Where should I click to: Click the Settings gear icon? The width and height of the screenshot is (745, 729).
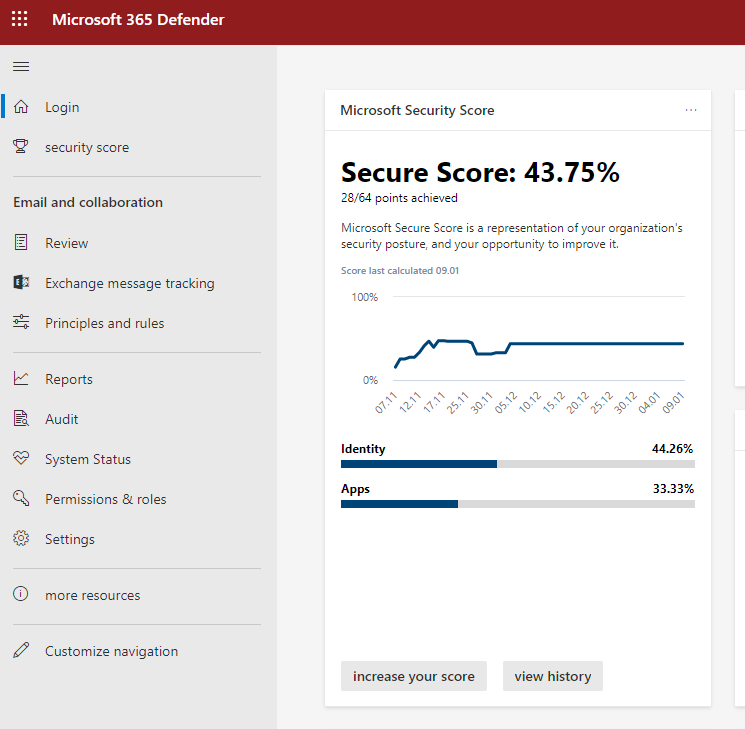coord(21,539)
